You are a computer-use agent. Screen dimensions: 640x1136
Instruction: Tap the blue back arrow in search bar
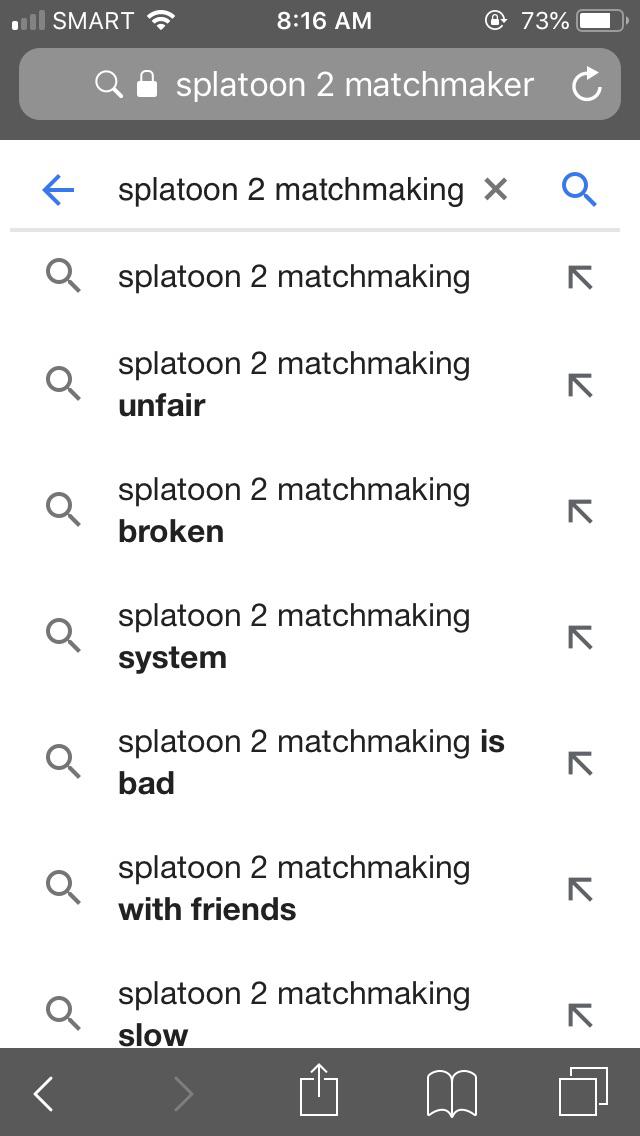click(x=59, y=189)
